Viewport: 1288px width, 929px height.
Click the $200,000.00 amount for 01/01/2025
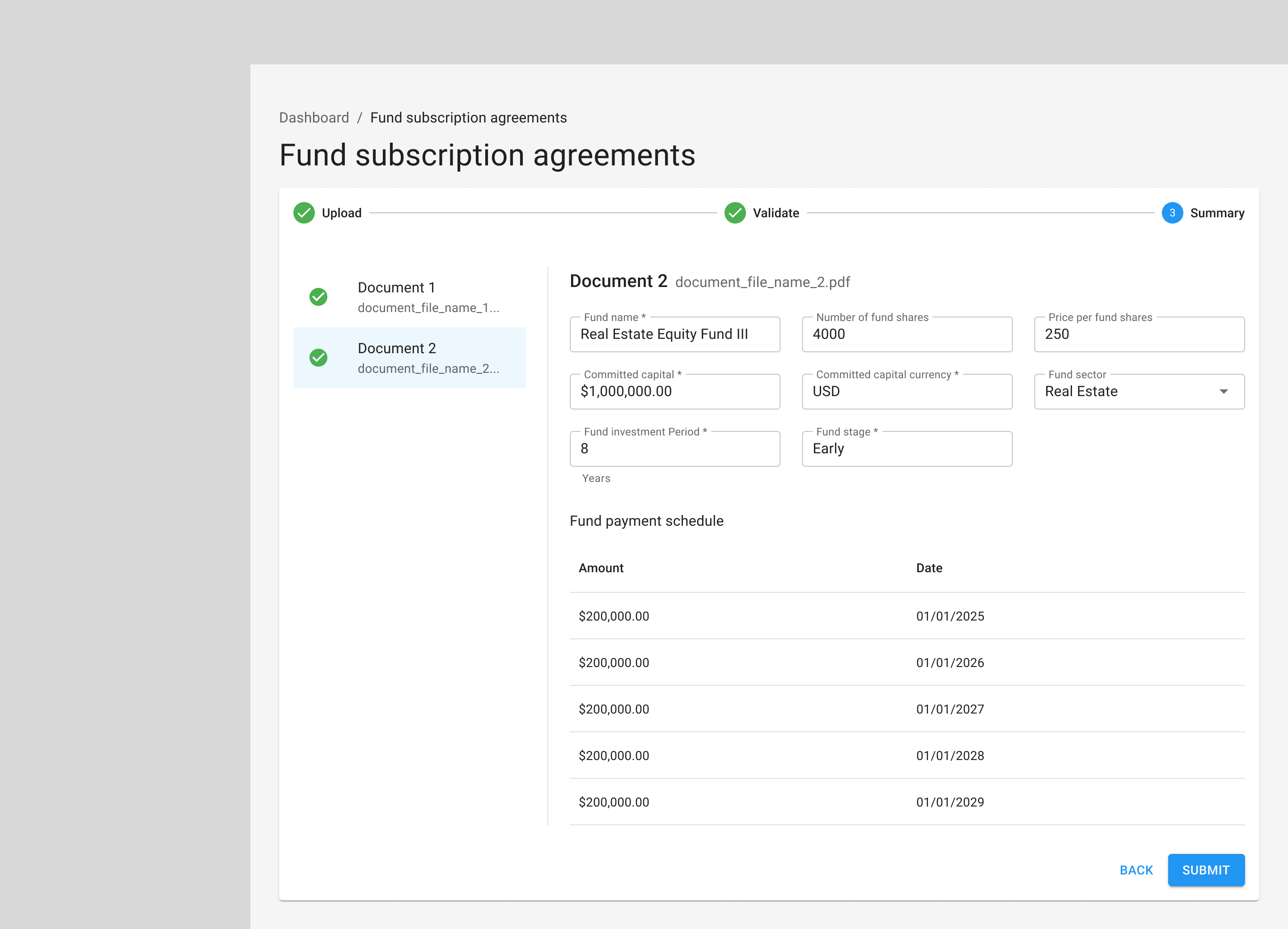(614, 616)
